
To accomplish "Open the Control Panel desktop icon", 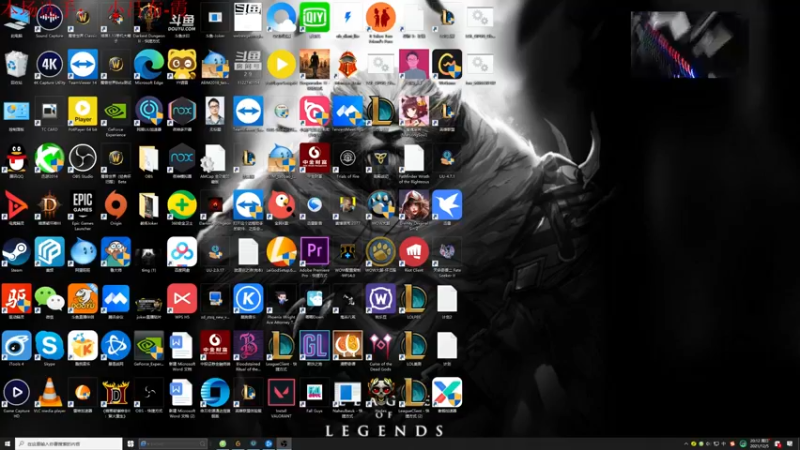I will pyautogui.click(x=16, y=111).
